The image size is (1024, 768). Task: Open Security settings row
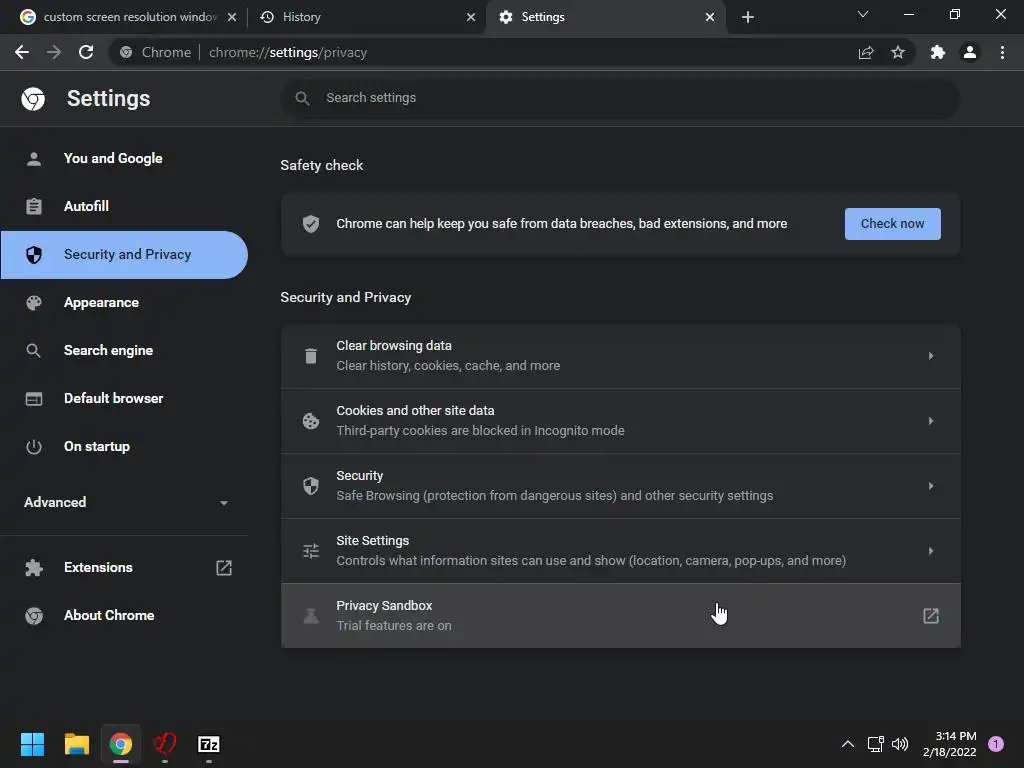point(620,486)
